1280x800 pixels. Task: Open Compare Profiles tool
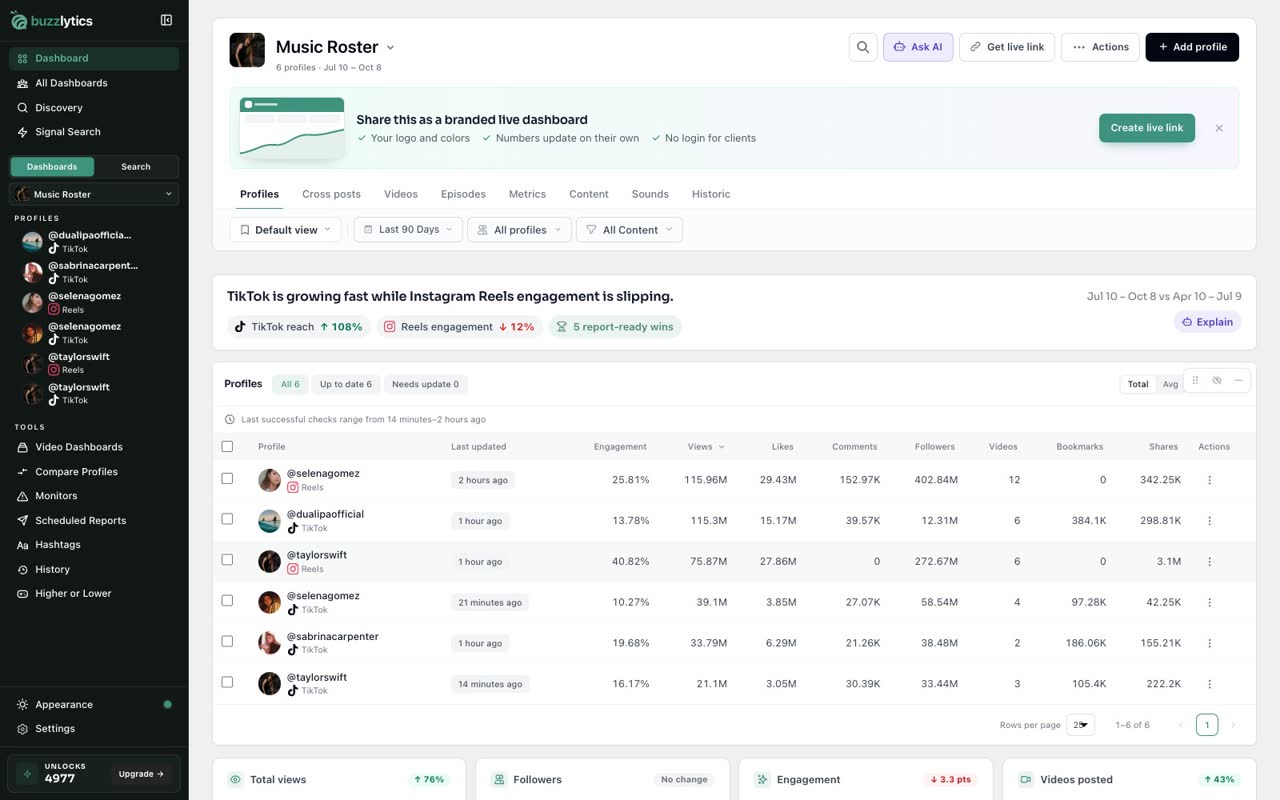94,472
